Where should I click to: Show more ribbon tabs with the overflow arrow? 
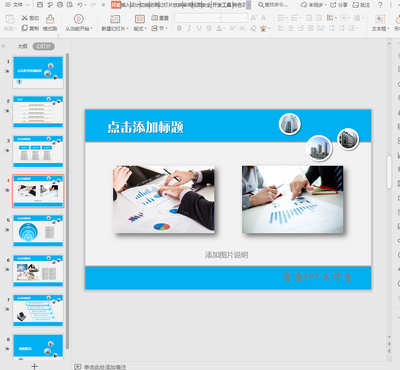coord(248,5)
